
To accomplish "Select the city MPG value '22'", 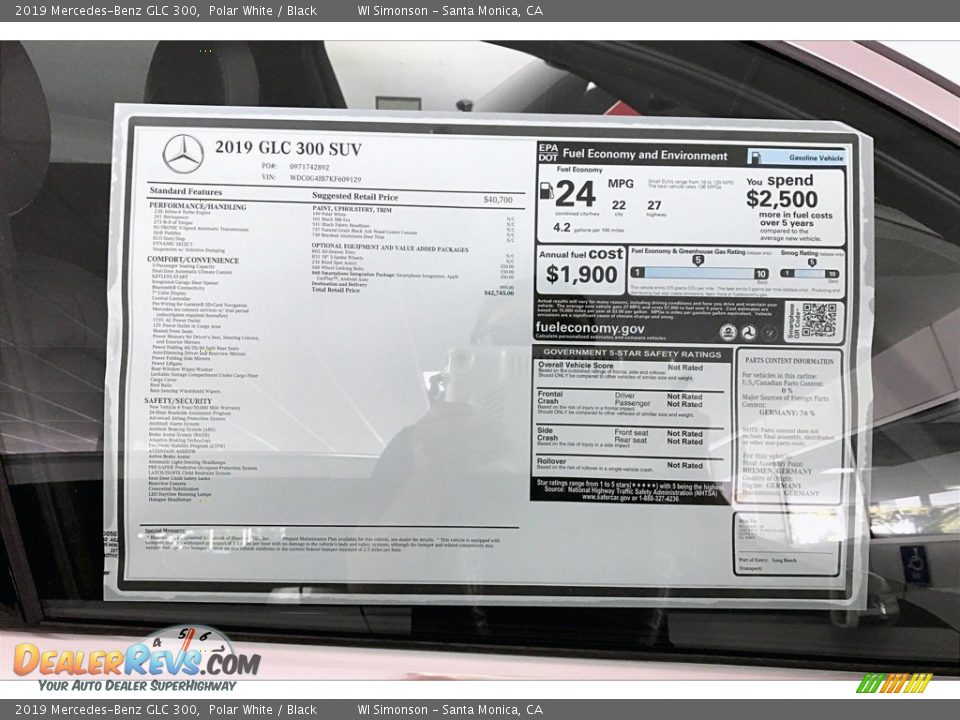I will coord(619,205).
